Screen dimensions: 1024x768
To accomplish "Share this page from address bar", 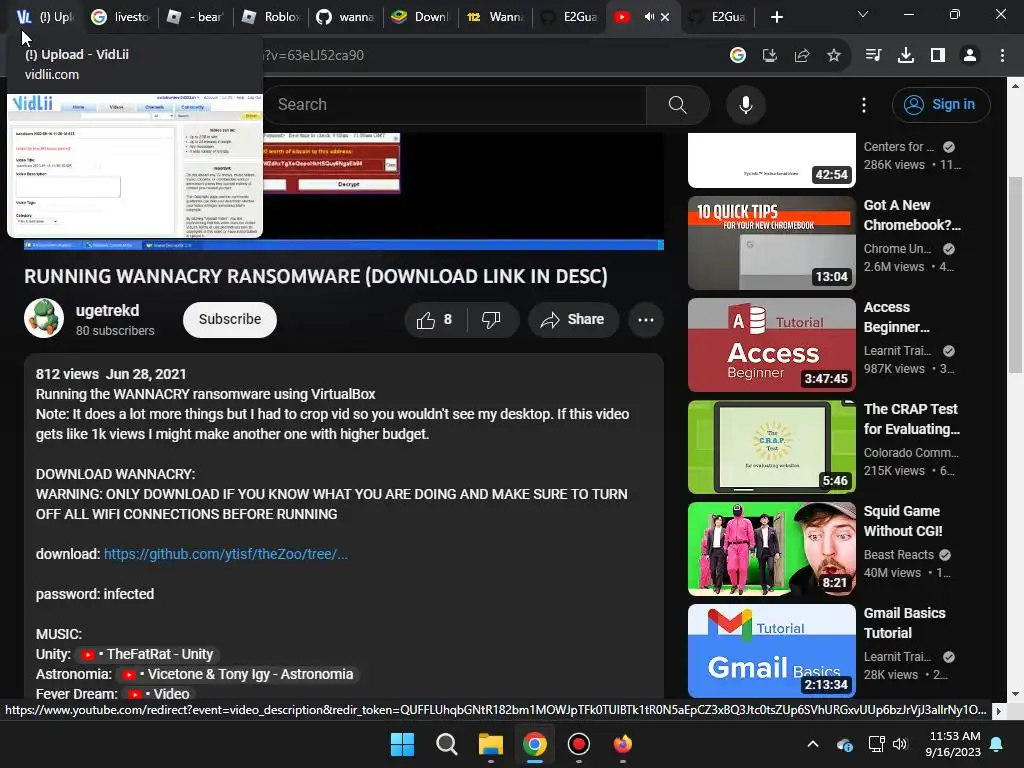I will tap(802, 56).
